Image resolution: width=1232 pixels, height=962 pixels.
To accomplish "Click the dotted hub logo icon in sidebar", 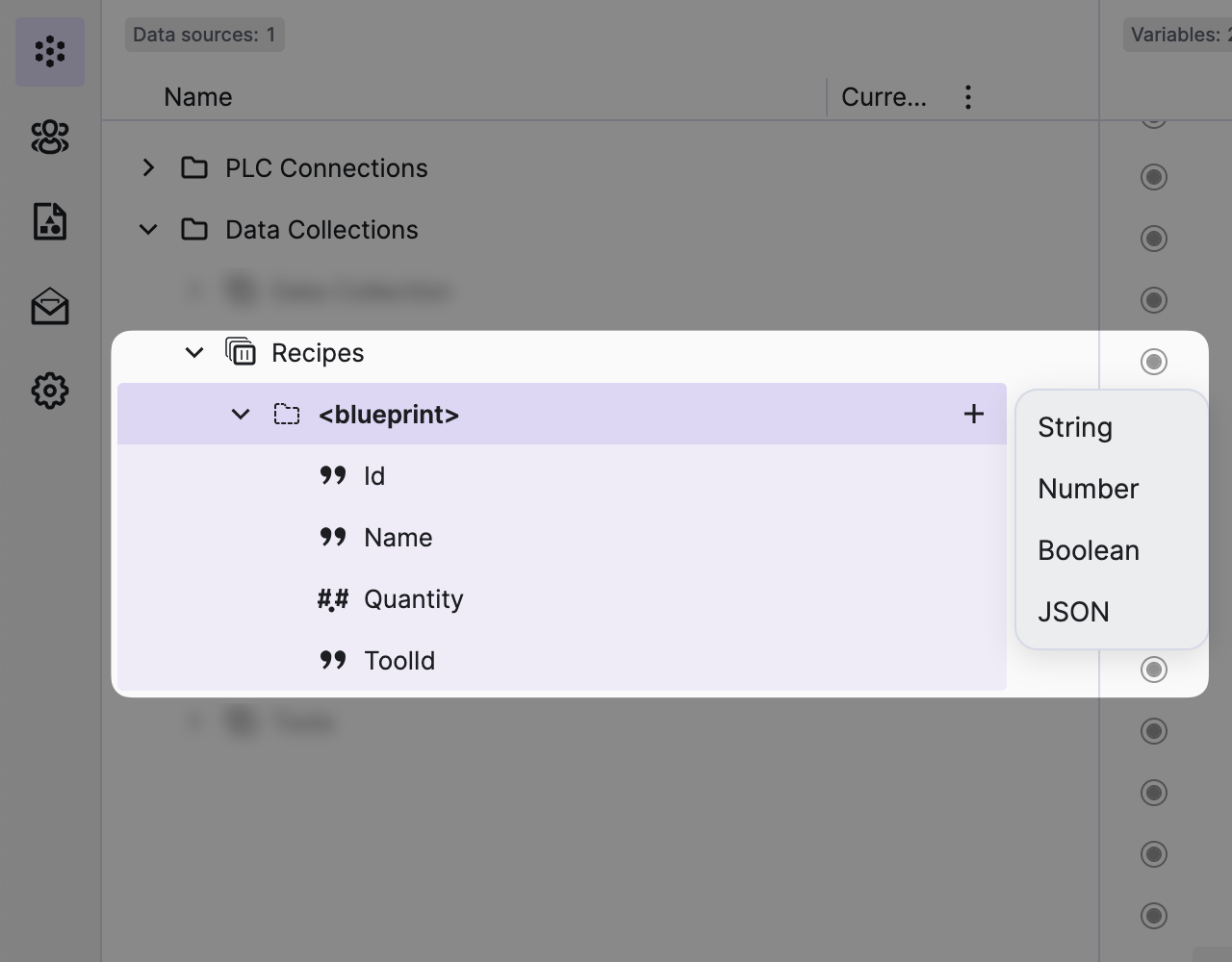I will click(50, 52).
